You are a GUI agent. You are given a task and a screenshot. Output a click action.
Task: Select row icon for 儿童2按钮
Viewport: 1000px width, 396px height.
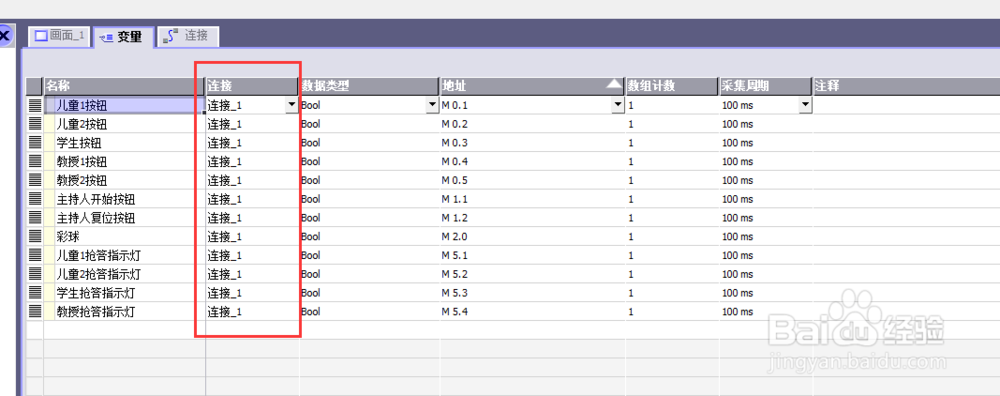[35, 124]
